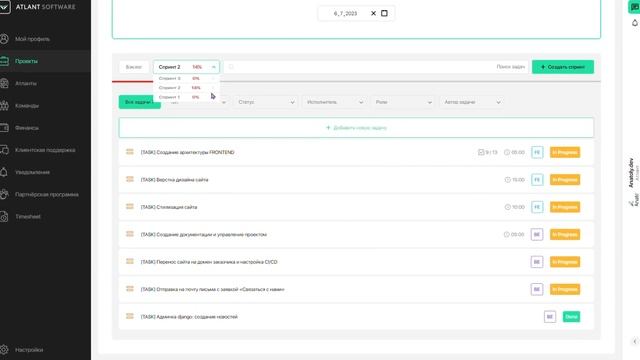640x360 pixels.
Task: Click the drag handle of Стилизация сайта task
Action: [x=130, y=207]
